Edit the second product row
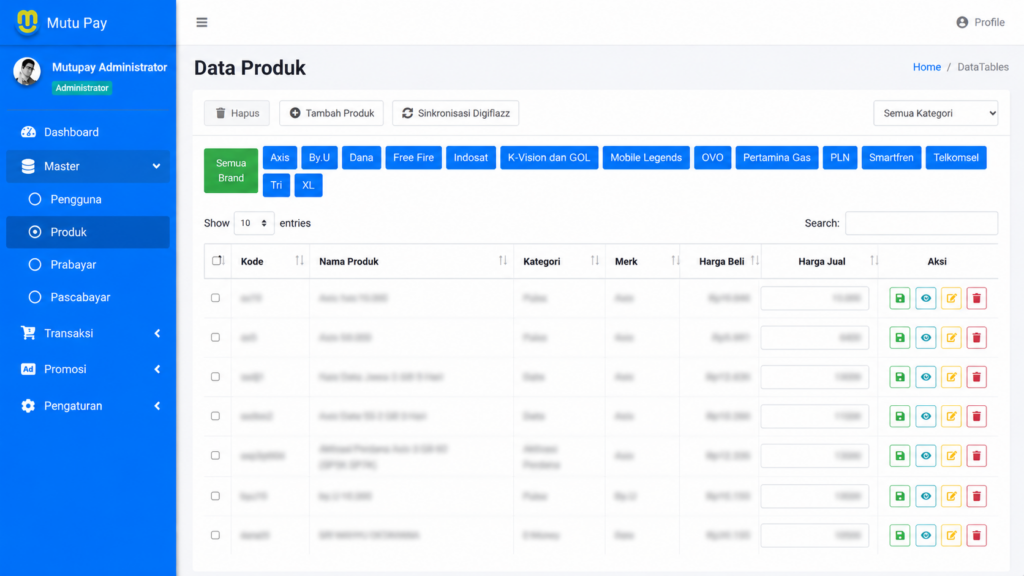The image size is (1024, 576). click(x=951, y=338)
